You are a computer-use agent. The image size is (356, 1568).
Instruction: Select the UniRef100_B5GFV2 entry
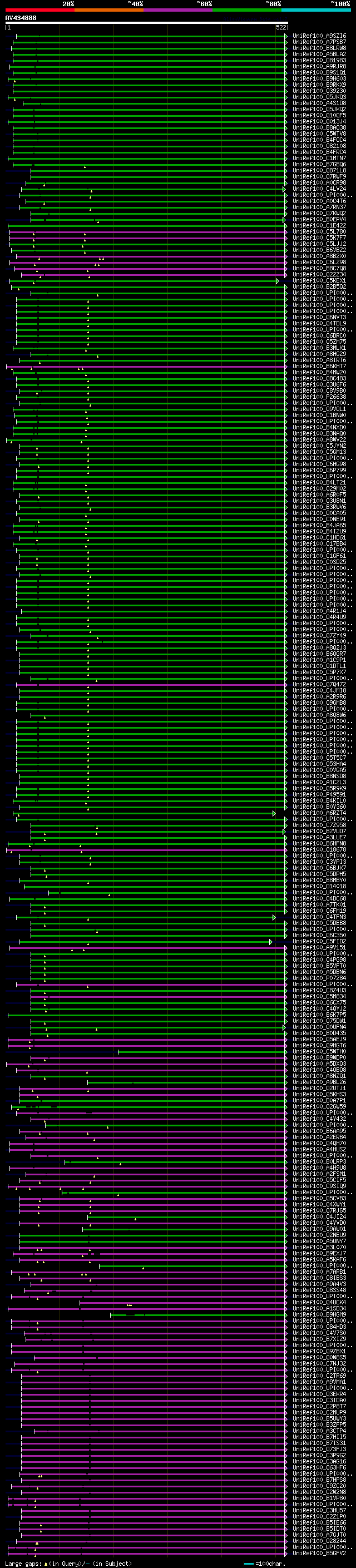point(319,1553)
